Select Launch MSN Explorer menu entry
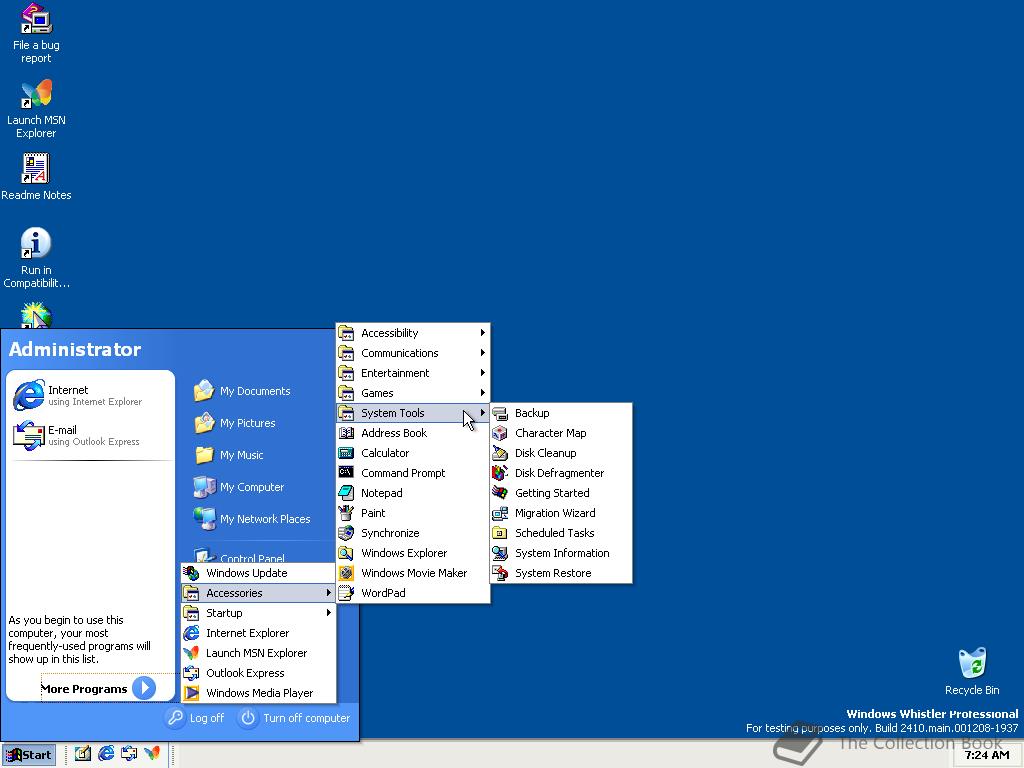 pos(259,653)
